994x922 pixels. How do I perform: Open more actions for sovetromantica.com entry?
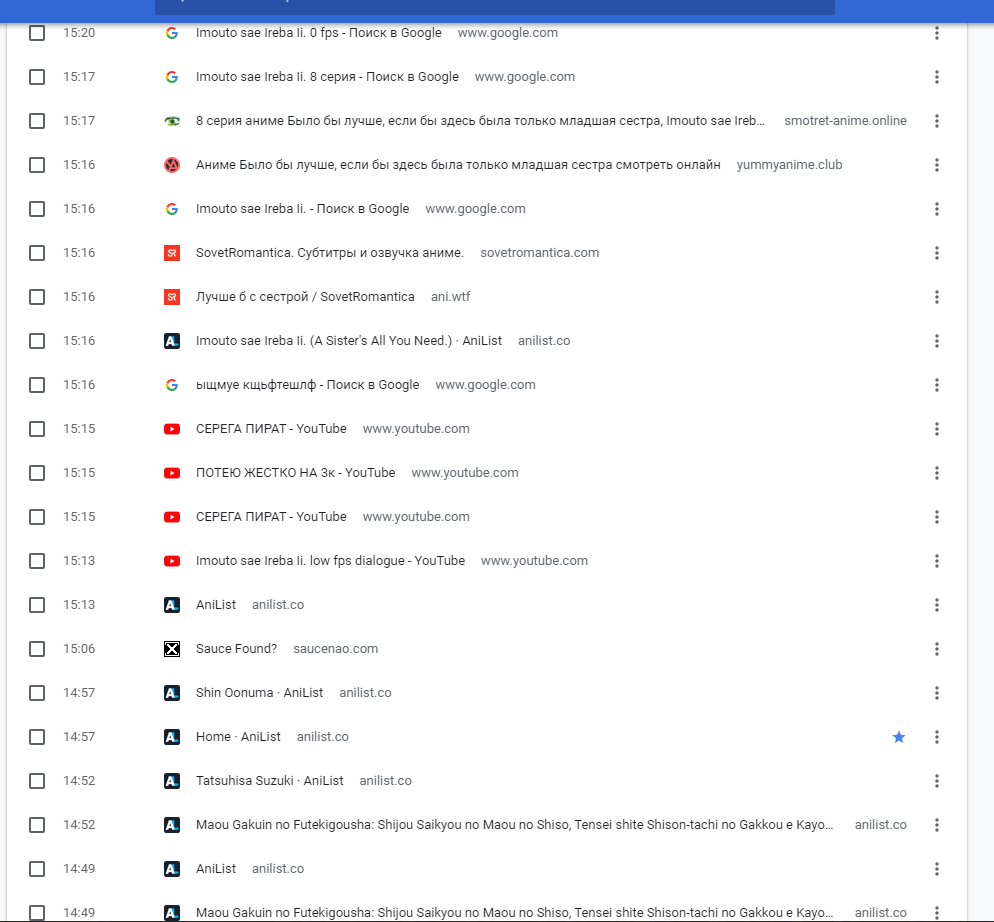(x=936, y=253)
